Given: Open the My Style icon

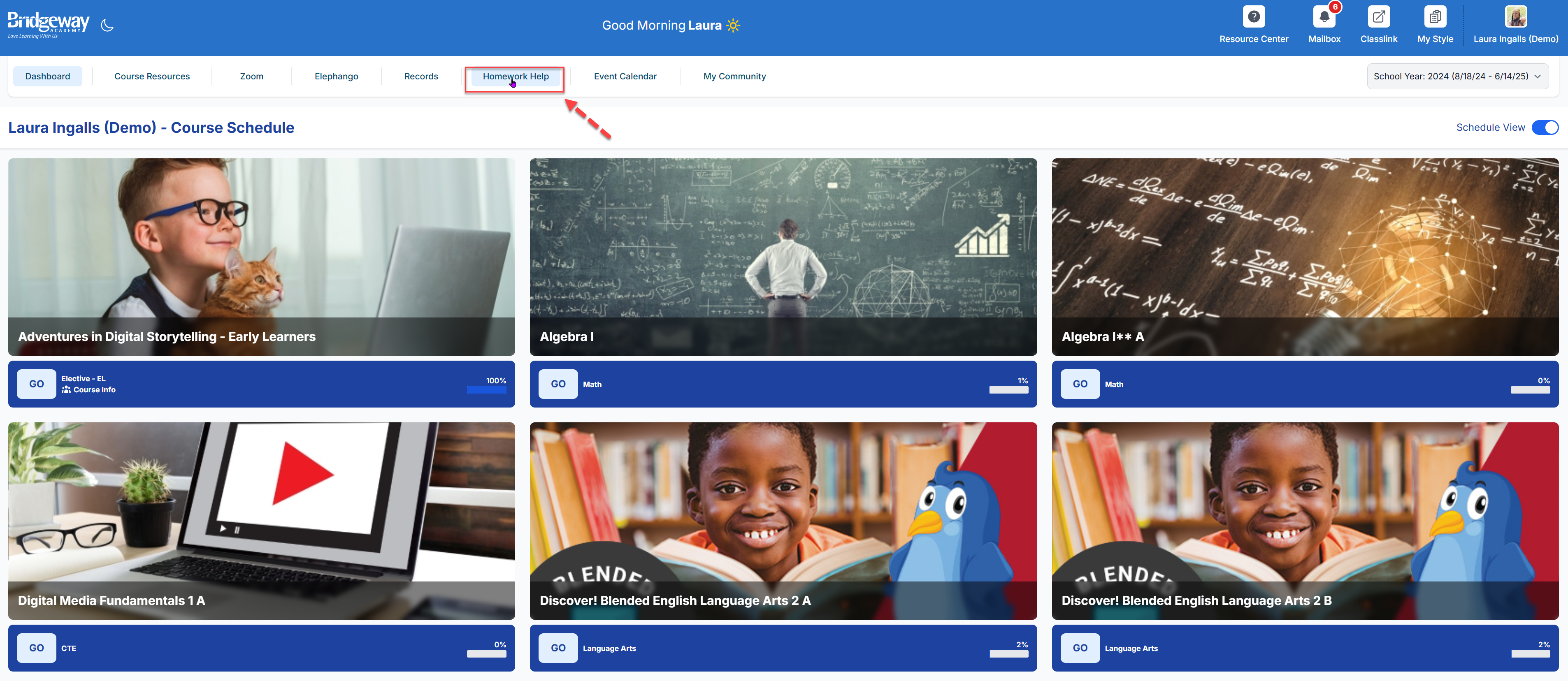Looking at the screenshot, I should tap(1435, 17).
